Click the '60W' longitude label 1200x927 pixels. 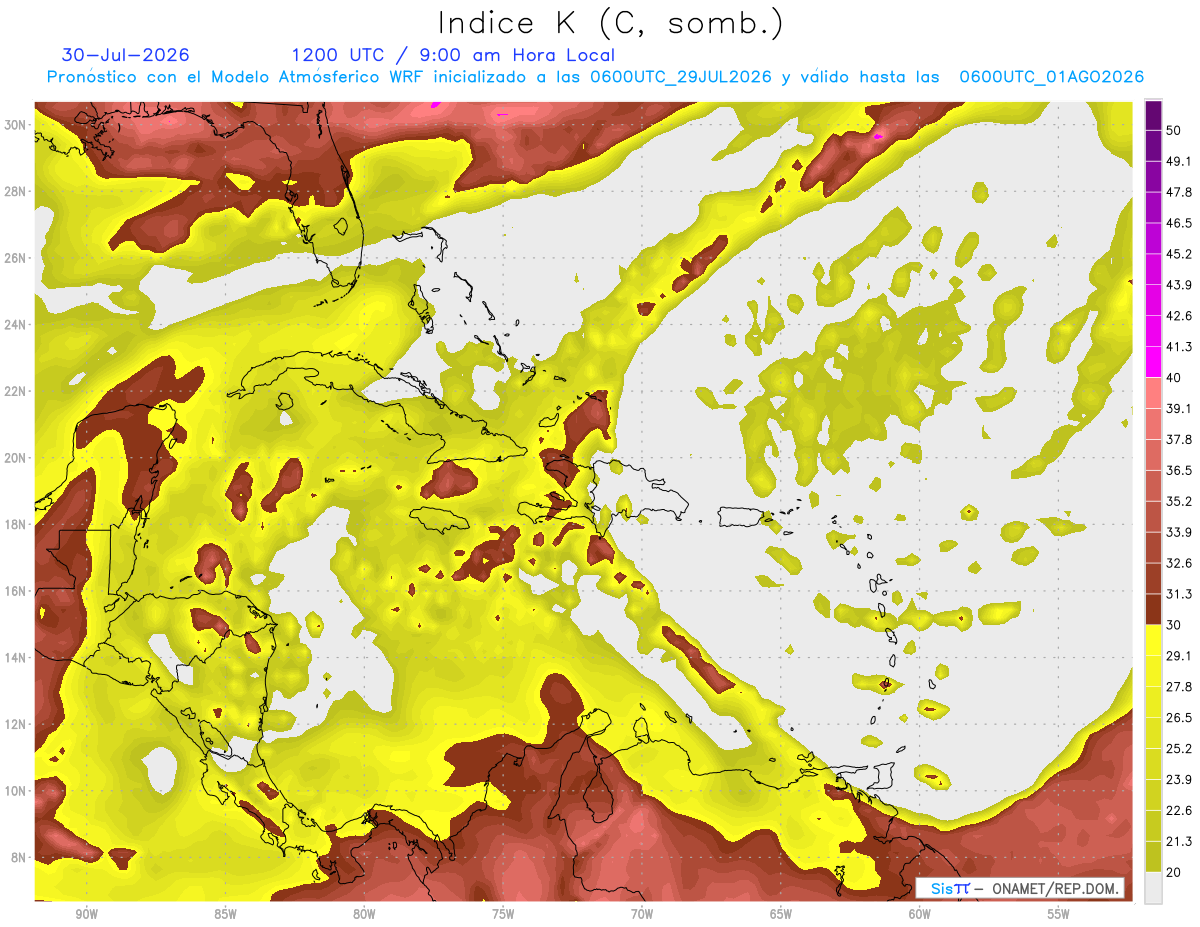tap(920, 914)
